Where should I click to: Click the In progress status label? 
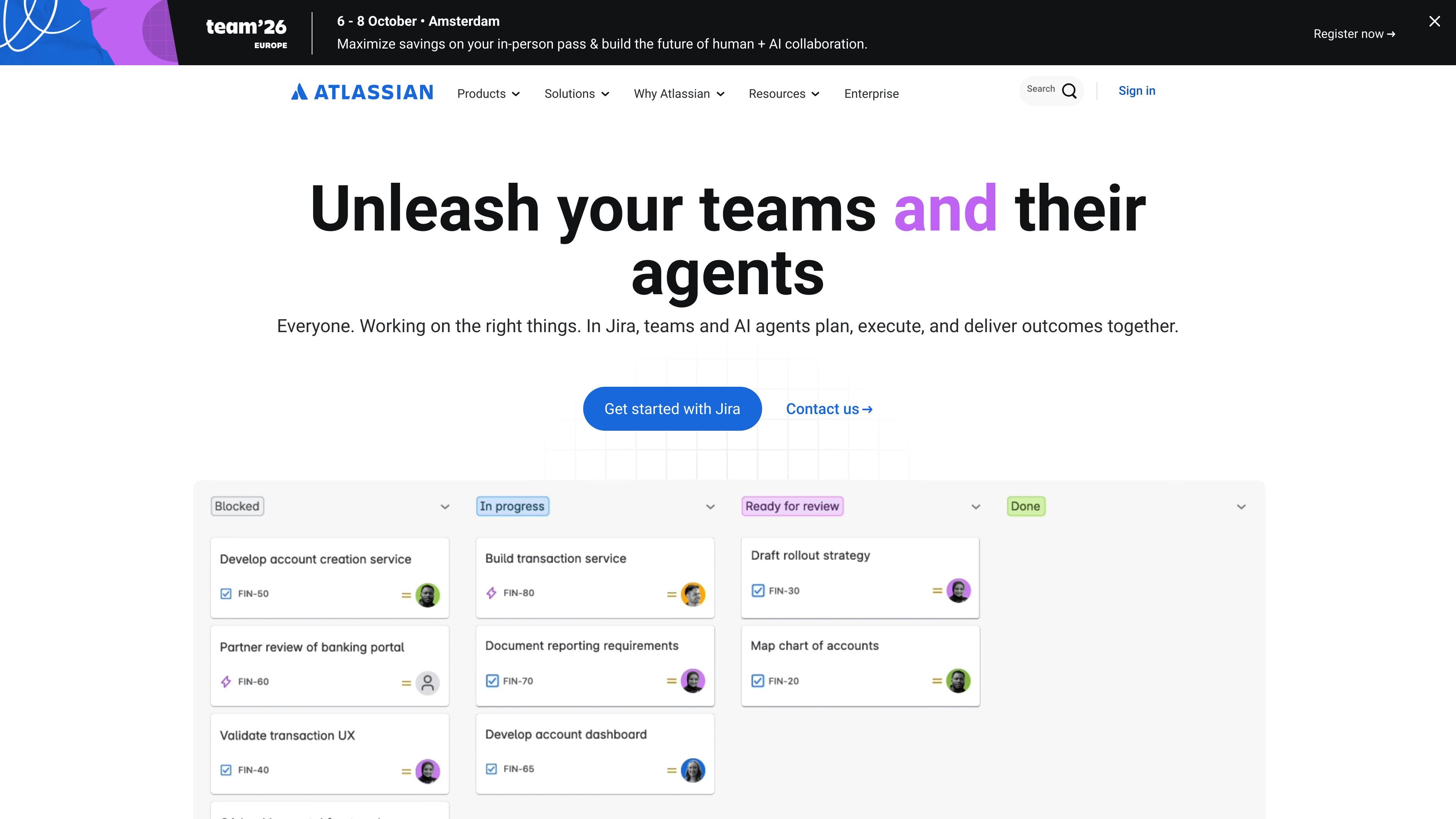click(x=513, y=507)
